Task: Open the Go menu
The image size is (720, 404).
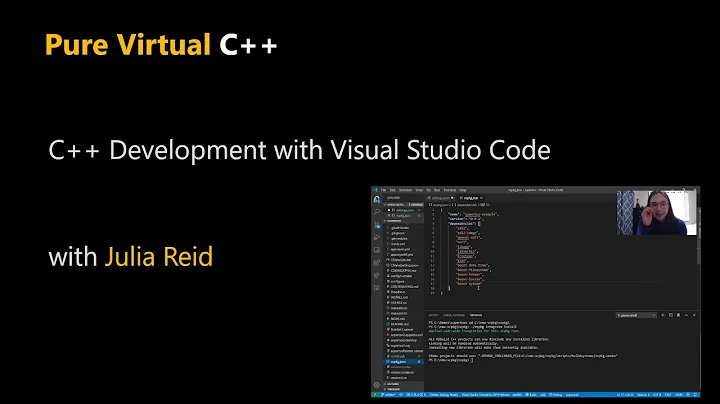Action: (x=428, y=190)
